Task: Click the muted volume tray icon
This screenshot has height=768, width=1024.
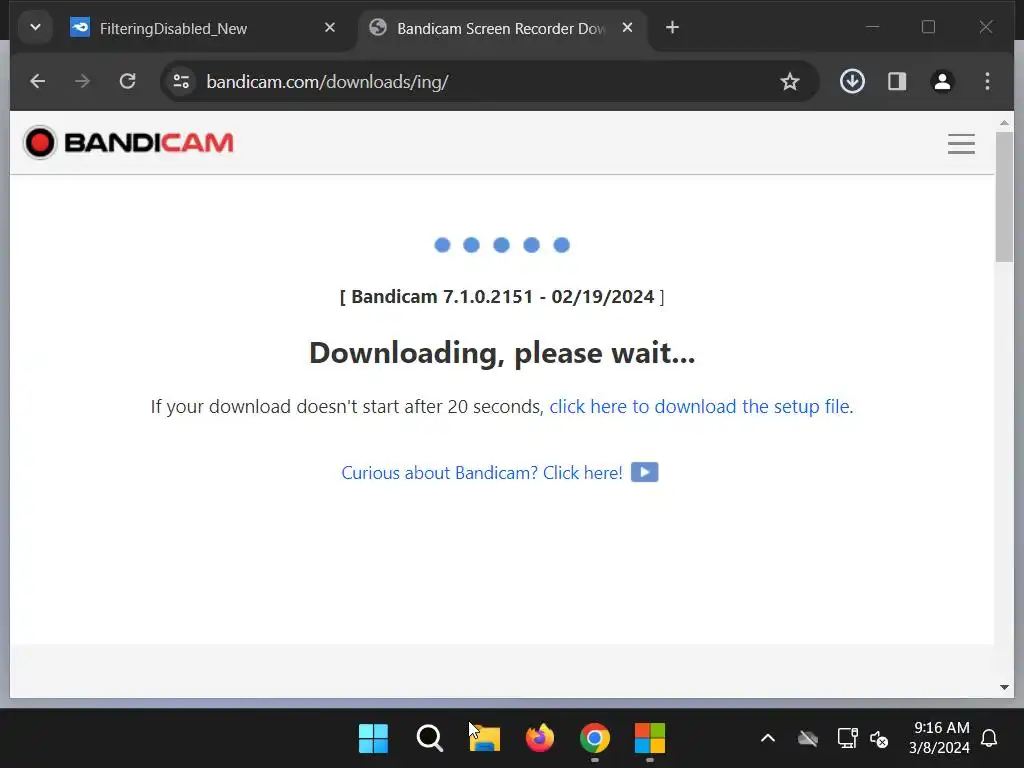Action: point(879,739)
